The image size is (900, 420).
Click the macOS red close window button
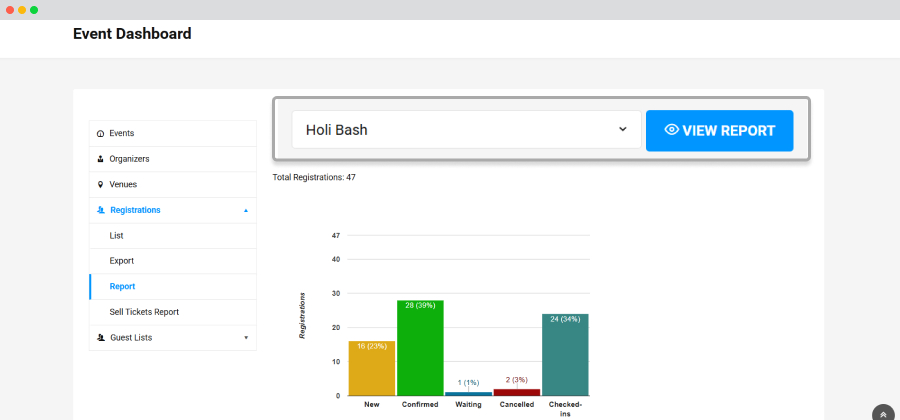10,10
